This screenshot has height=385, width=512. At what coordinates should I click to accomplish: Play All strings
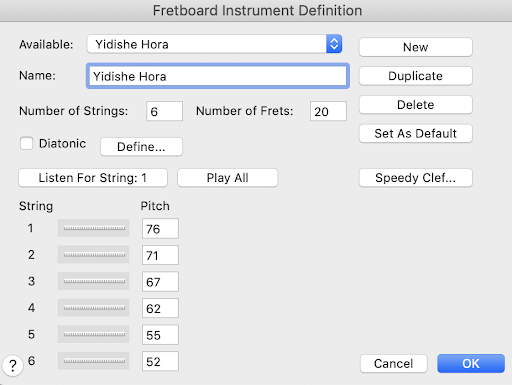tap(227, 178)
